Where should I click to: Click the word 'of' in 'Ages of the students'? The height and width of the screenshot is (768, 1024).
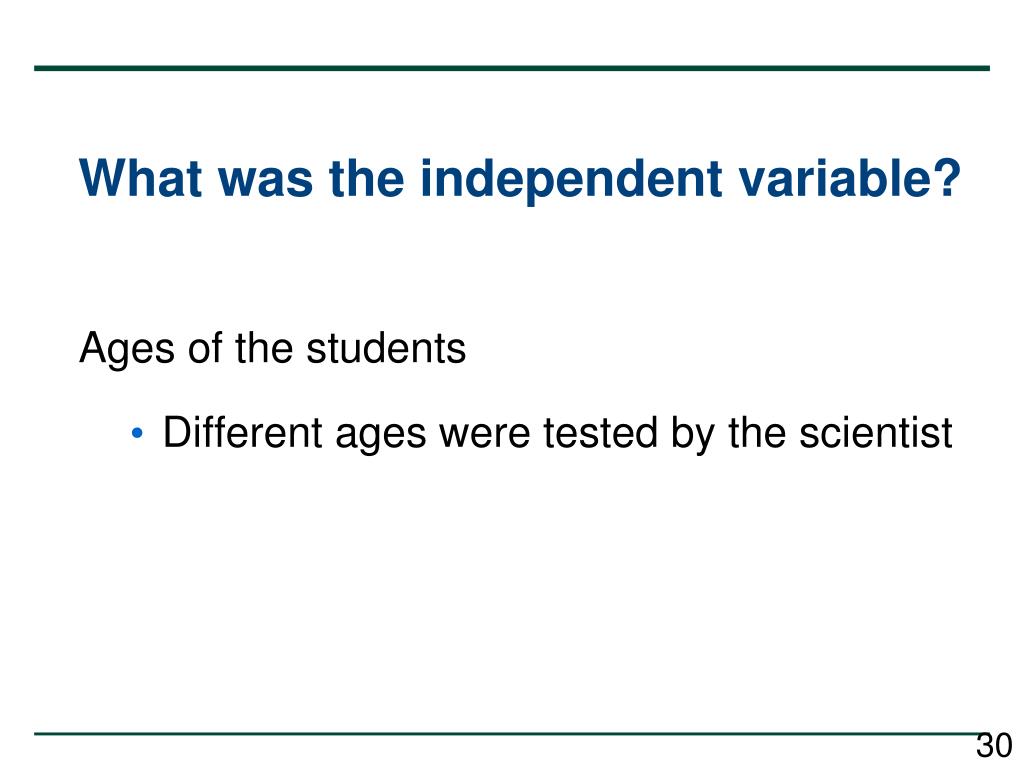tap(205, 347)
